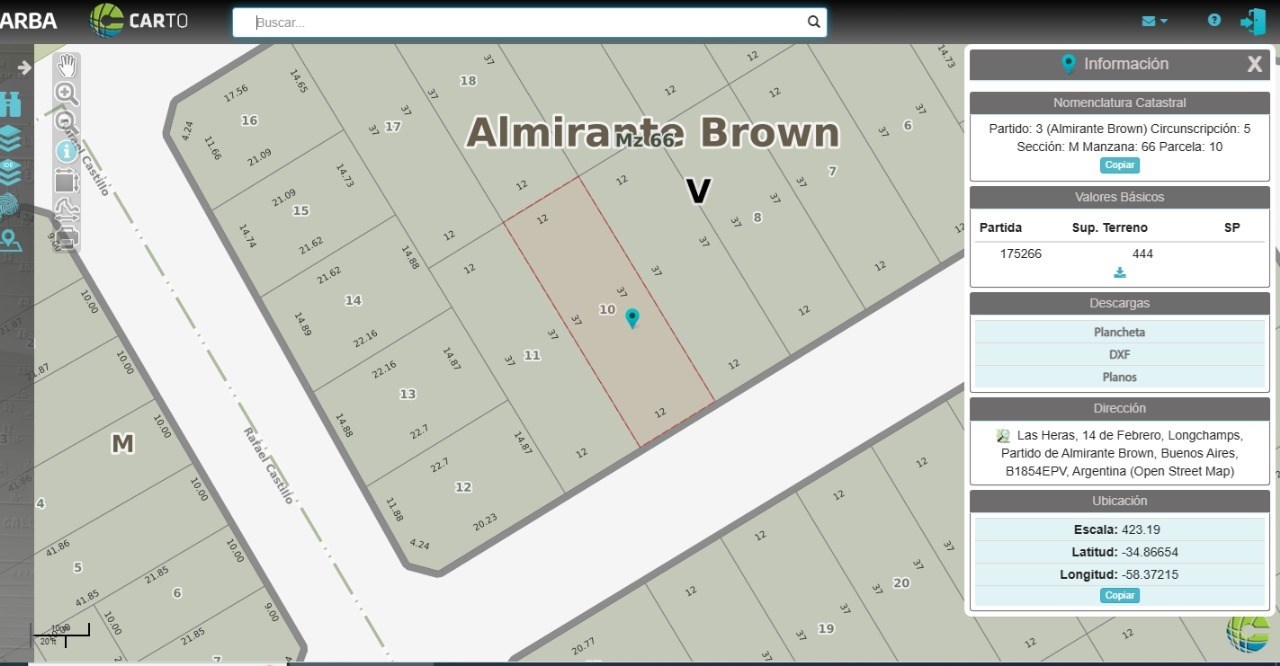Click the fingerprint icon in the sidebar
Screen dimensions: 1280x666
pyautogui.click(x=9, y=205)
